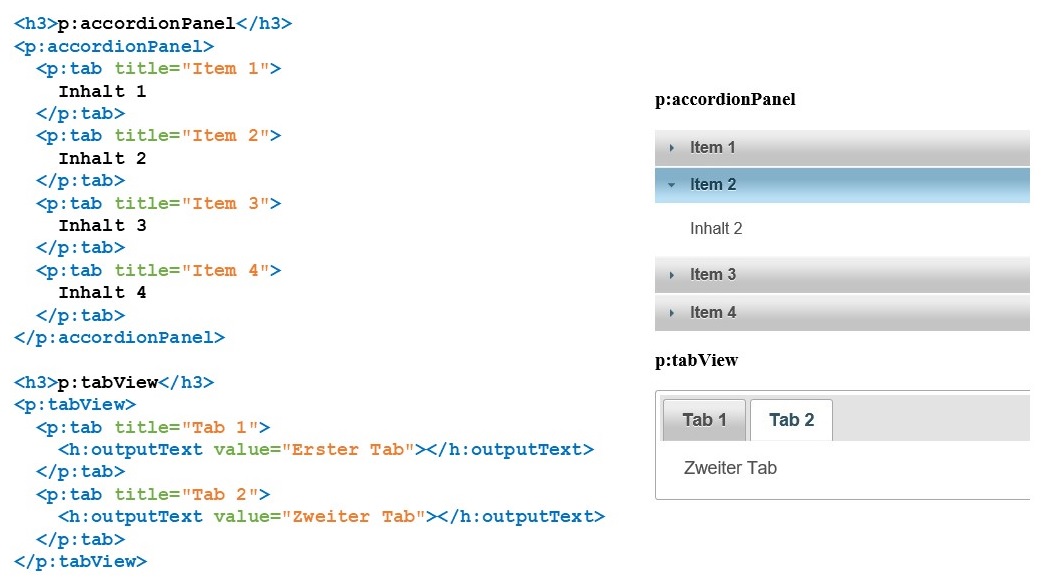The image size is (1041, 579).
Task: Click the Item 3 accordion header title
Action: 712,275
